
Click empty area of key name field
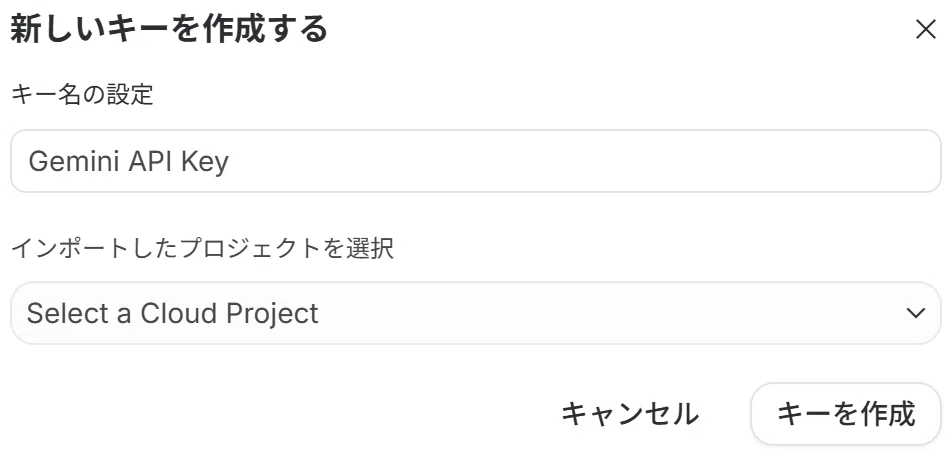[x=582, y=161]
